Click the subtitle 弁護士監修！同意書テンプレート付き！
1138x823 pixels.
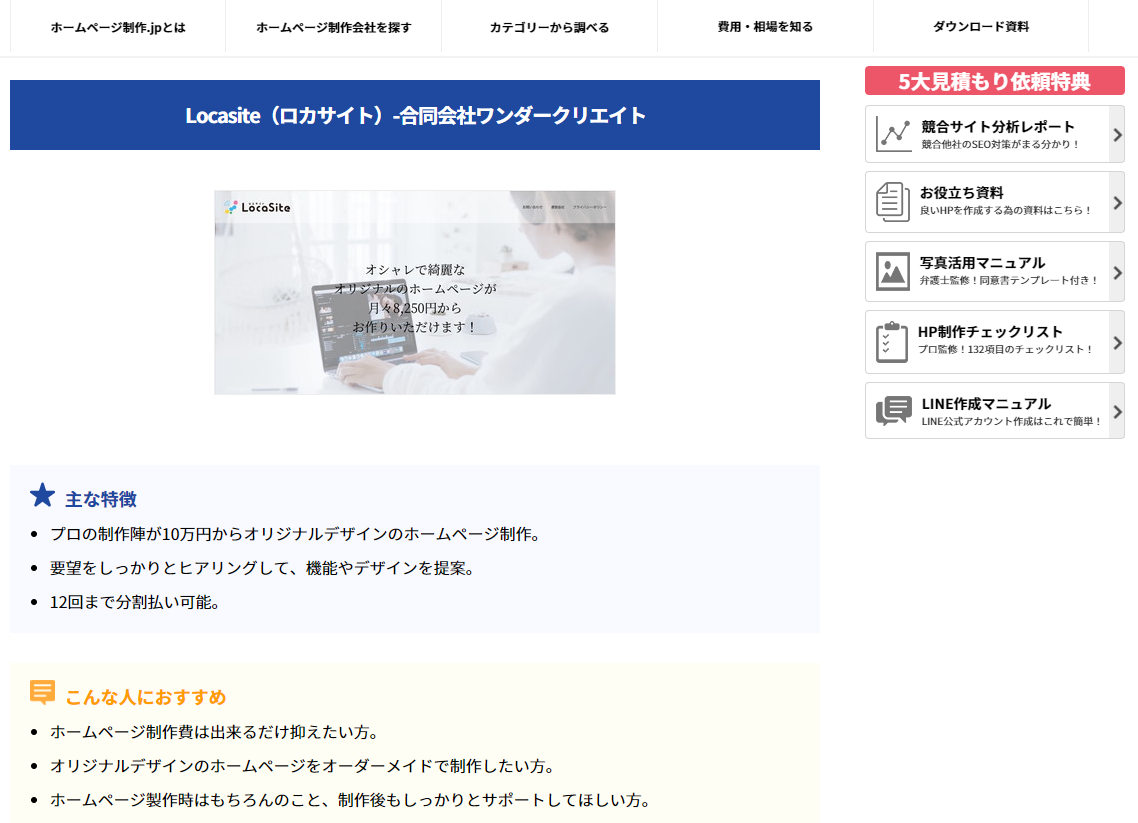[1009, 280]
